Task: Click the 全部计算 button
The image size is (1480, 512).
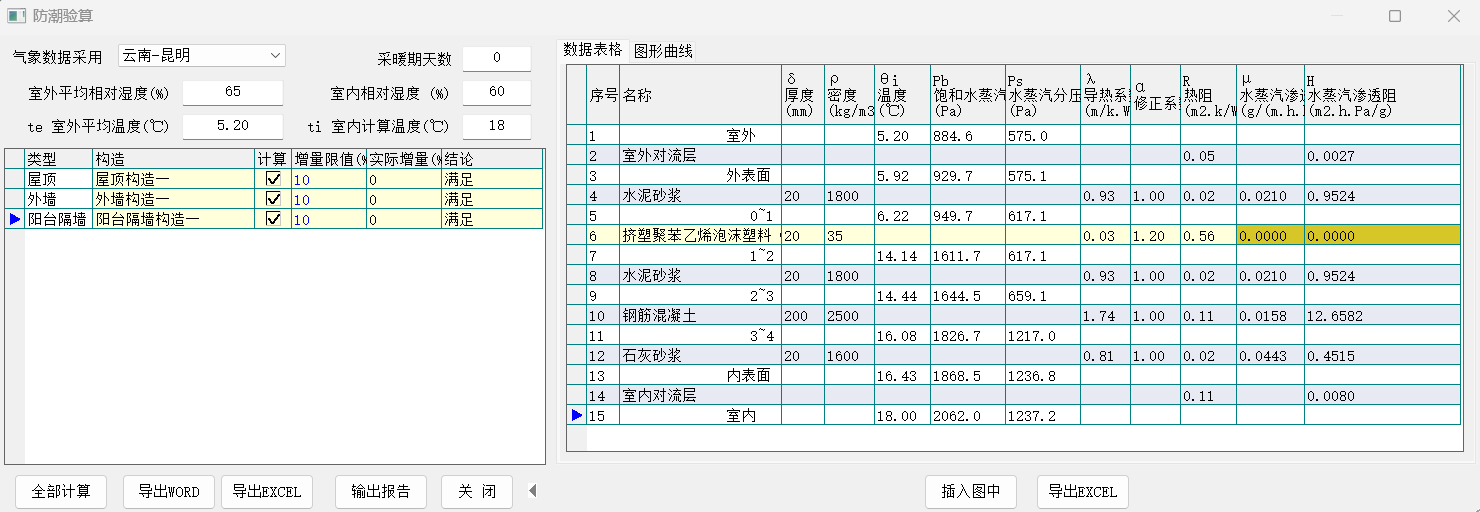Action: click(x=61, y=492)
